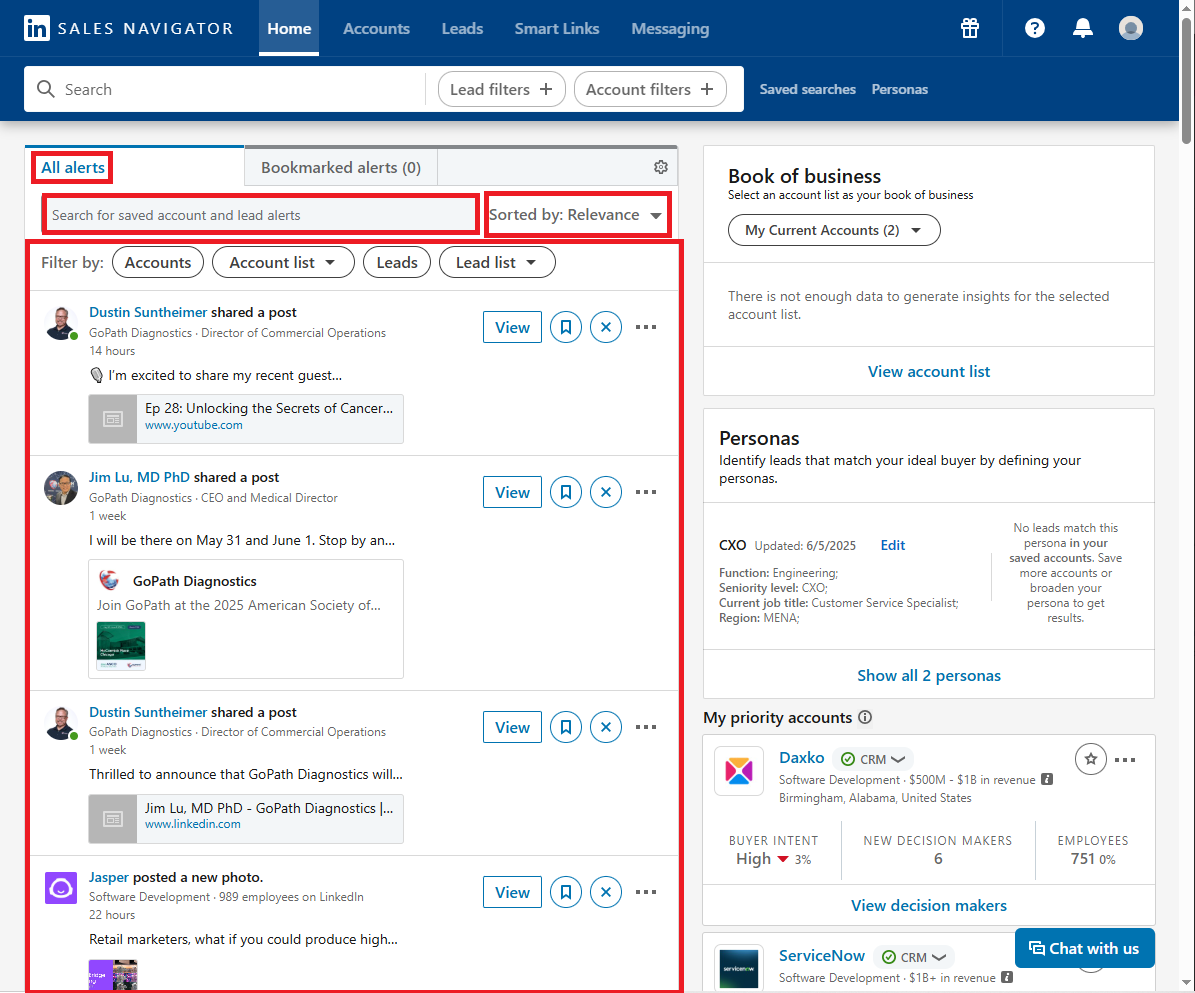Open the Daxko account name link

[x=802, y=758]
